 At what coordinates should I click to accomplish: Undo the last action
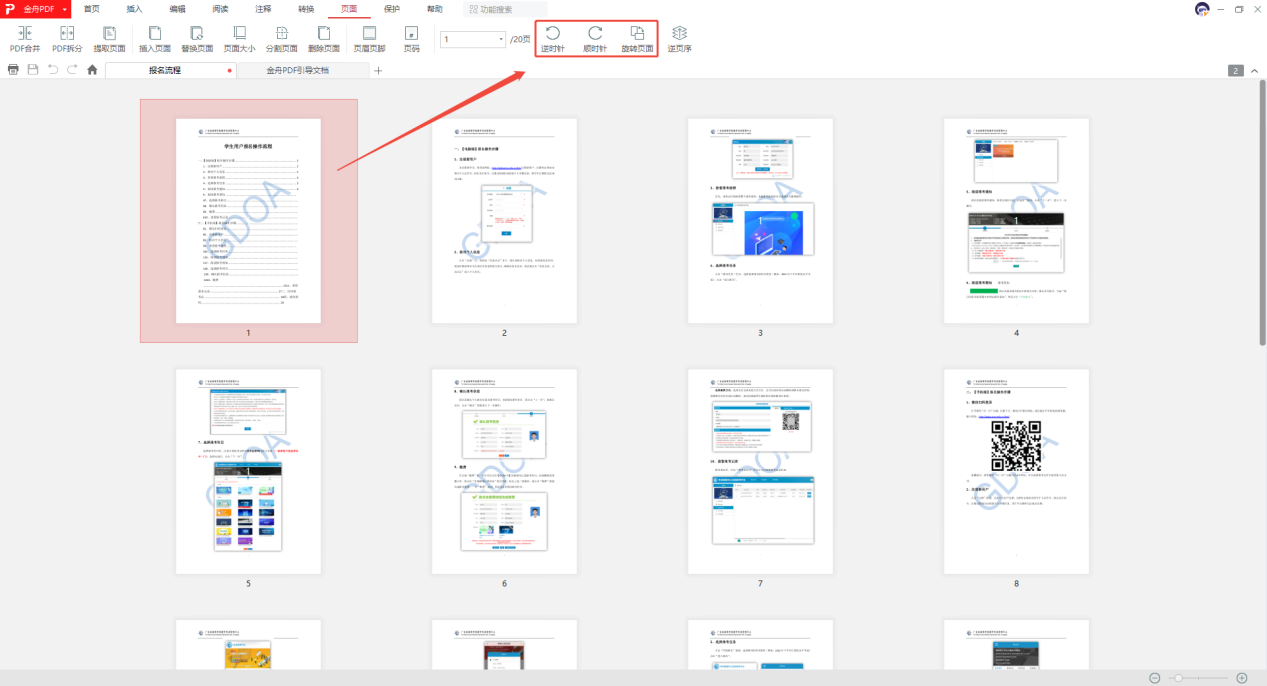tap(53, 69)
